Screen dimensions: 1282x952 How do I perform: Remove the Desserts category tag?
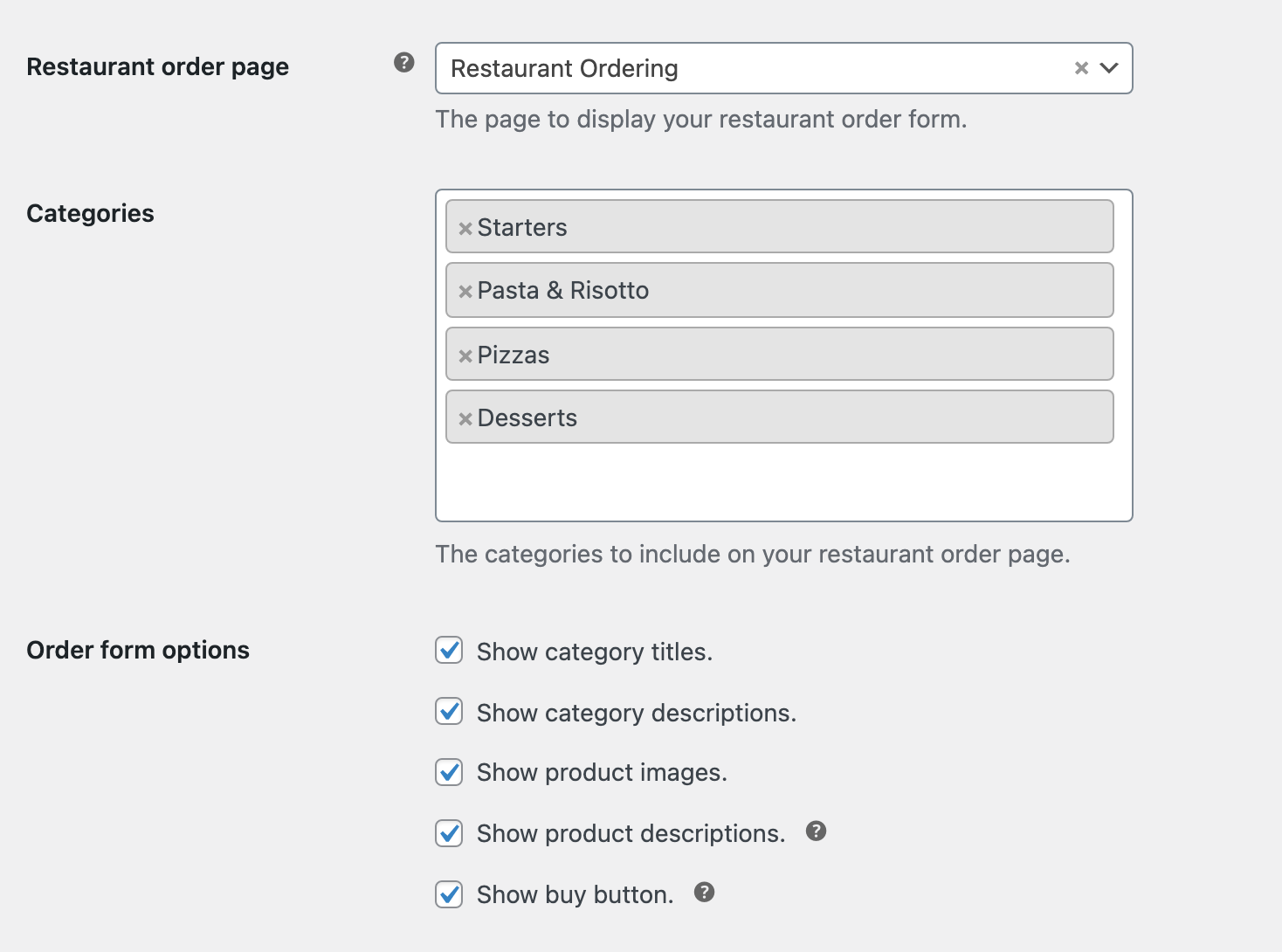tap(465, 417)
